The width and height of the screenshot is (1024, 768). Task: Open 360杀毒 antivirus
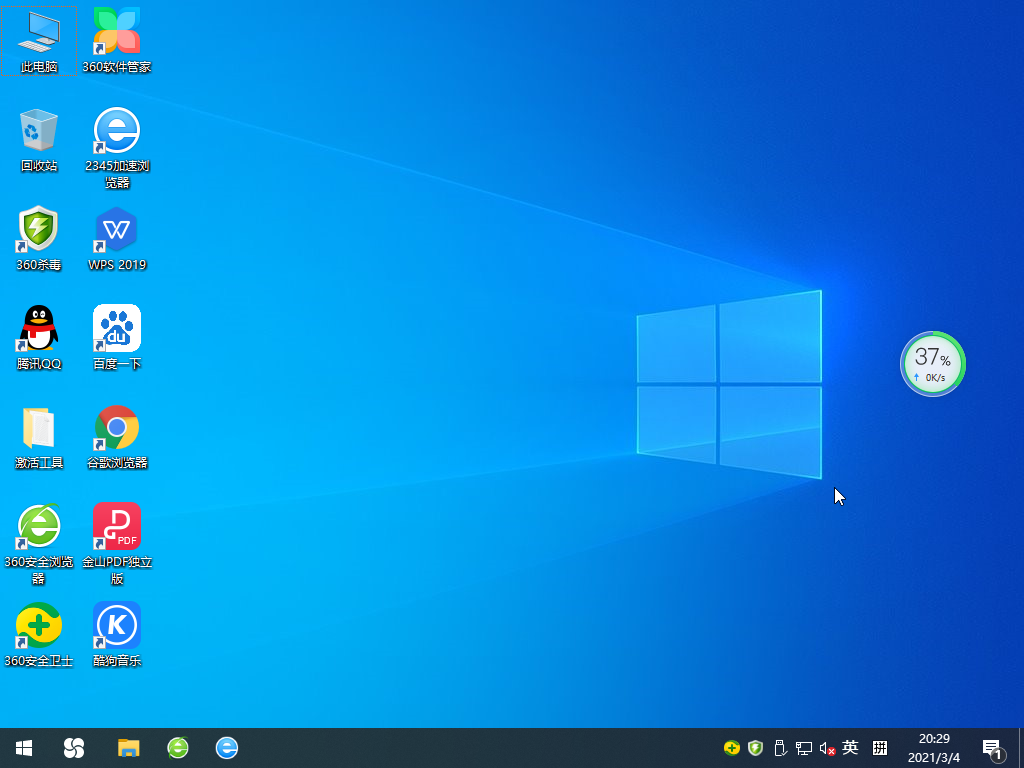(37, 232)
